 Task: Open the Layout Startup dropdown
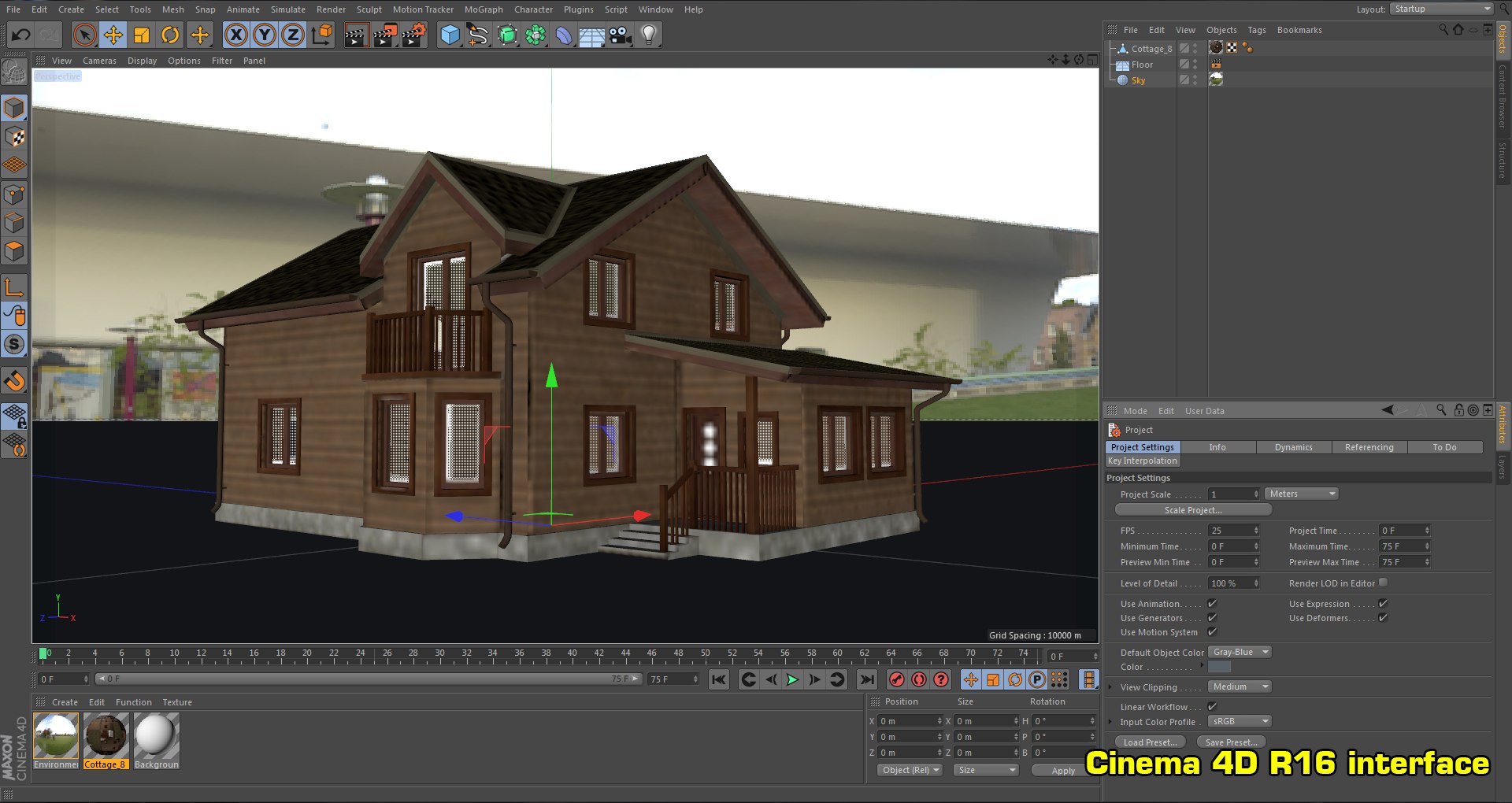click(x=1441, y=9)
